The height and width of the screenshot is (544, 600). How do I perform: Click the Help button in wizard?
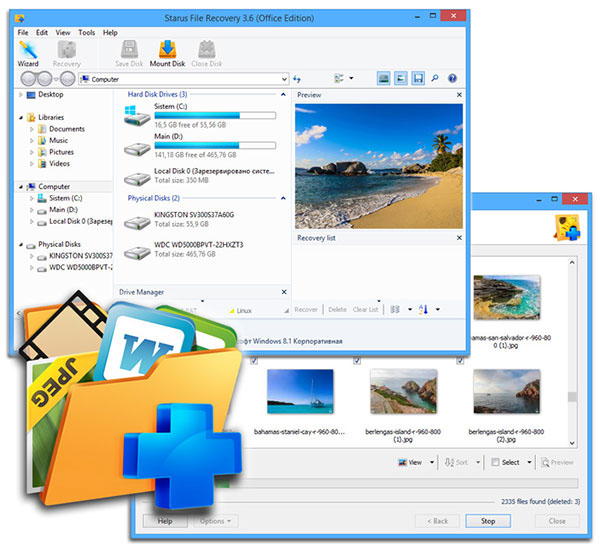[x=165, y=521]
